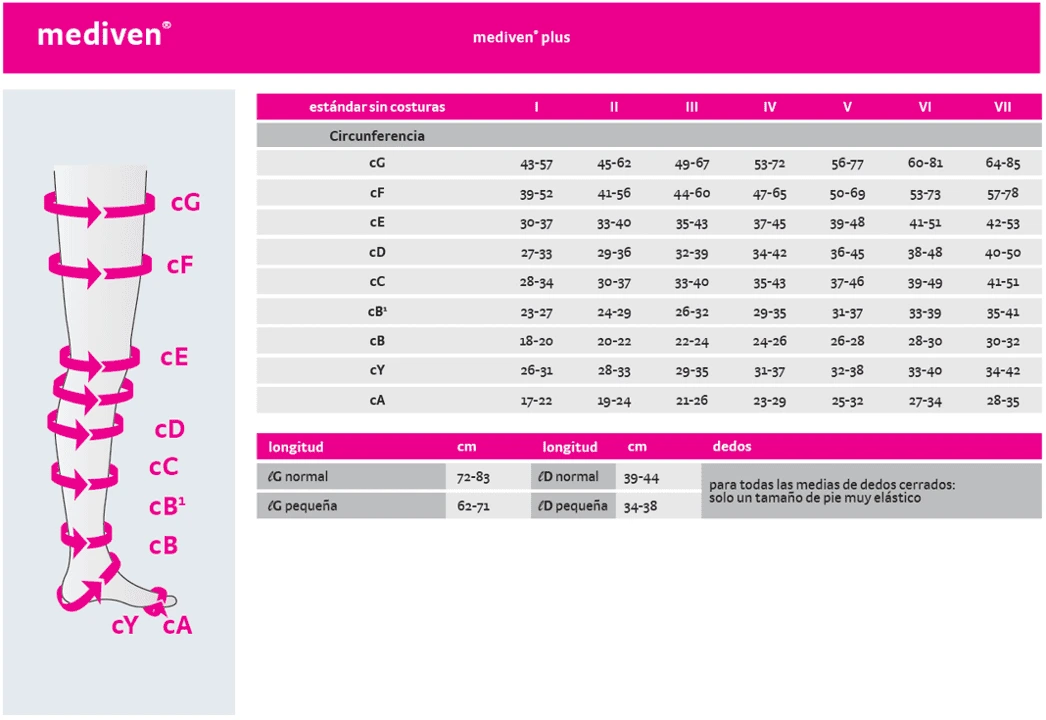The width and height of the screenshot is (1046, 720).
Task: Click the cA label under the toes
Action: click(x=177, y=625)
